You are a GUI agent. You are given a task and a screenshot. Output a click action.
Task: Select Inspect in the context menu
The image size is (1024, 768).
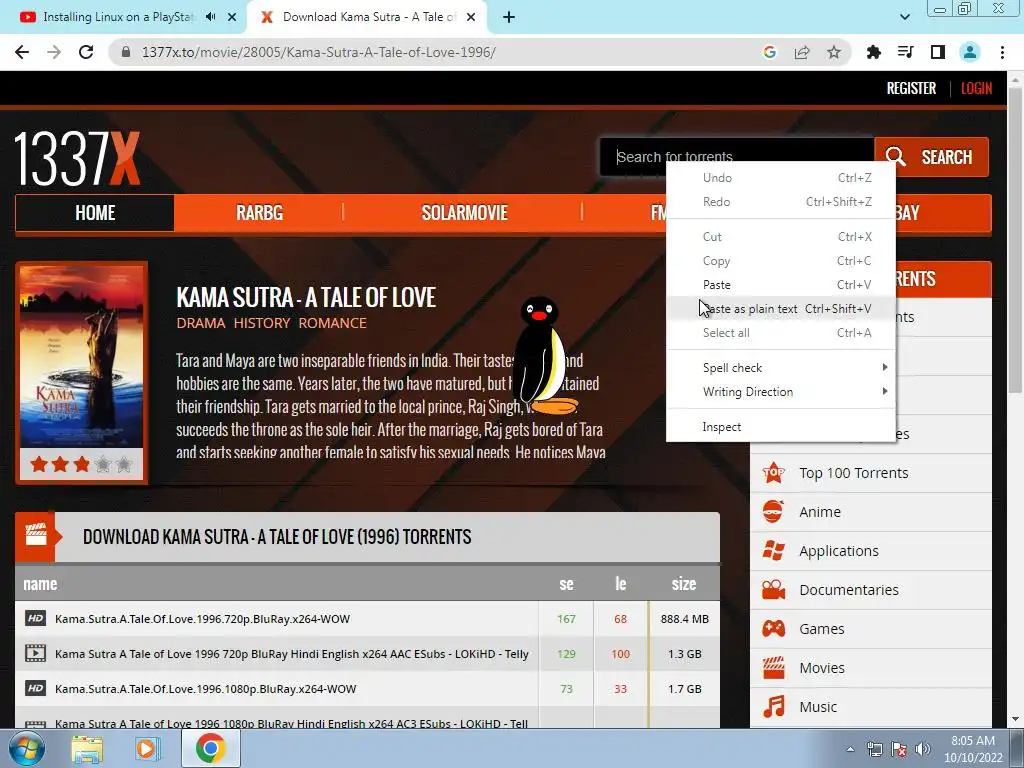[780, 427]
